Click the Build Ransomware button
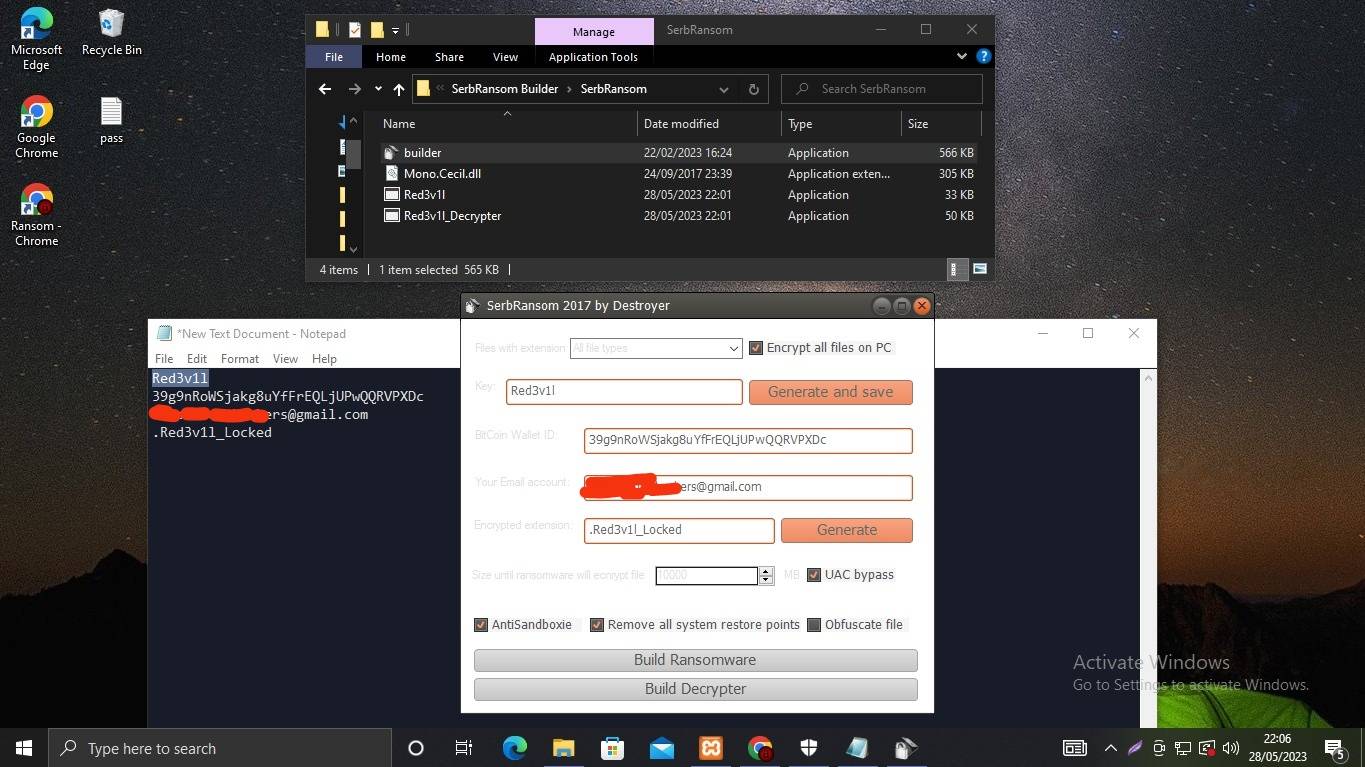The image size is (1365, 767). 695,660
